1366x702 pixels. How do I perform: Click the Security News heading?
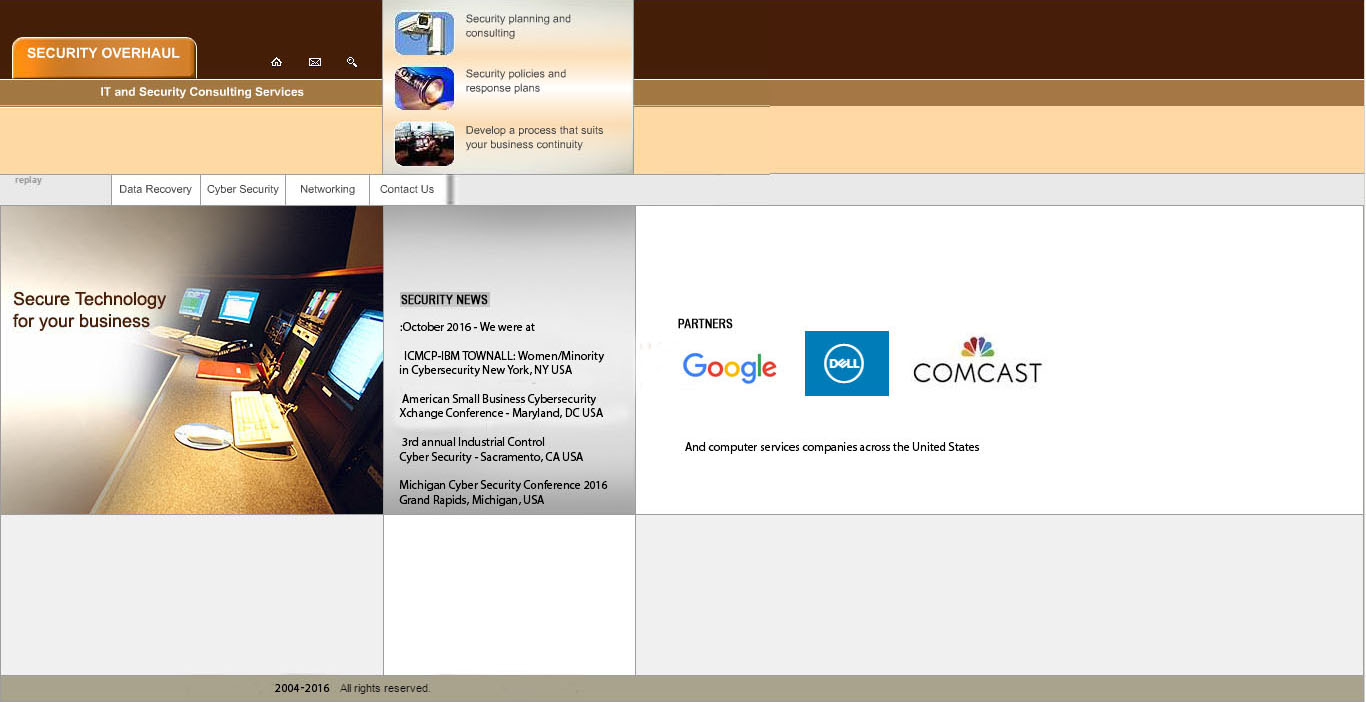pyautogui.click(x=444, y=299)
